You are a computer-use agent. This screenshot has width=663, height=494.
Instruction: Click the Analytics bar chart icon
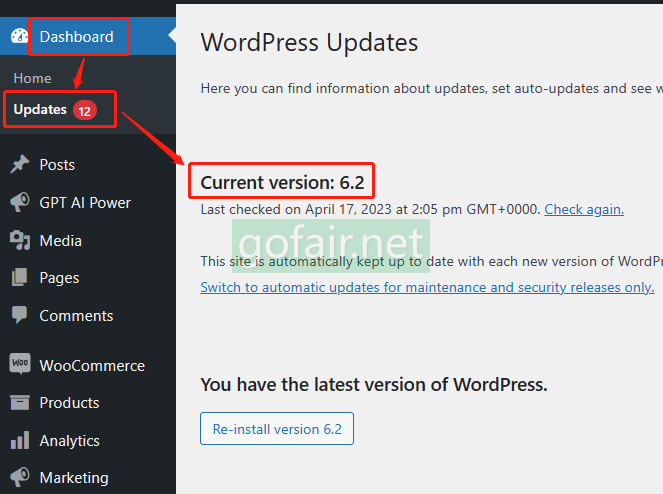coord(20,440)
